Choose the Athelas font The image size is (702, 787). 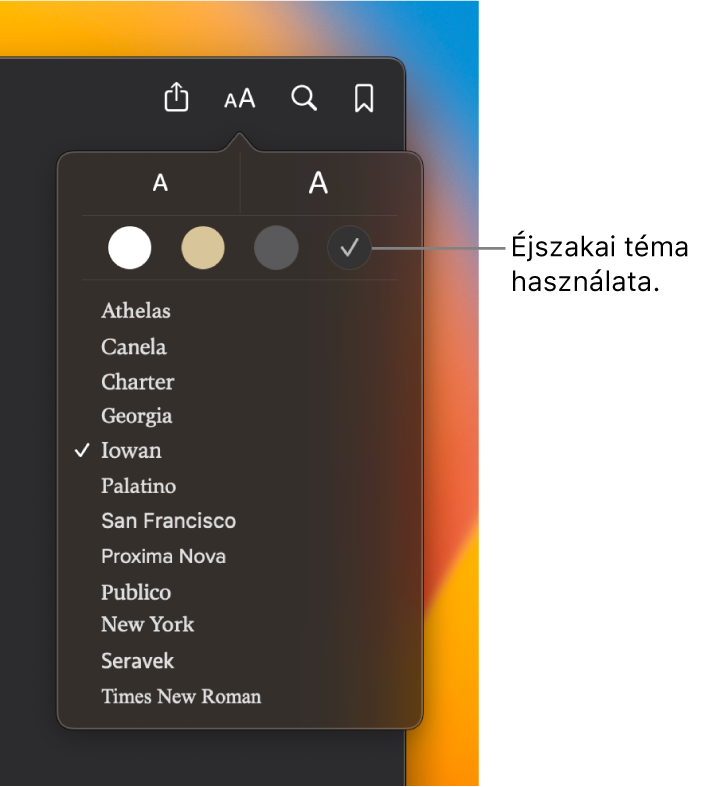(136, 311)
